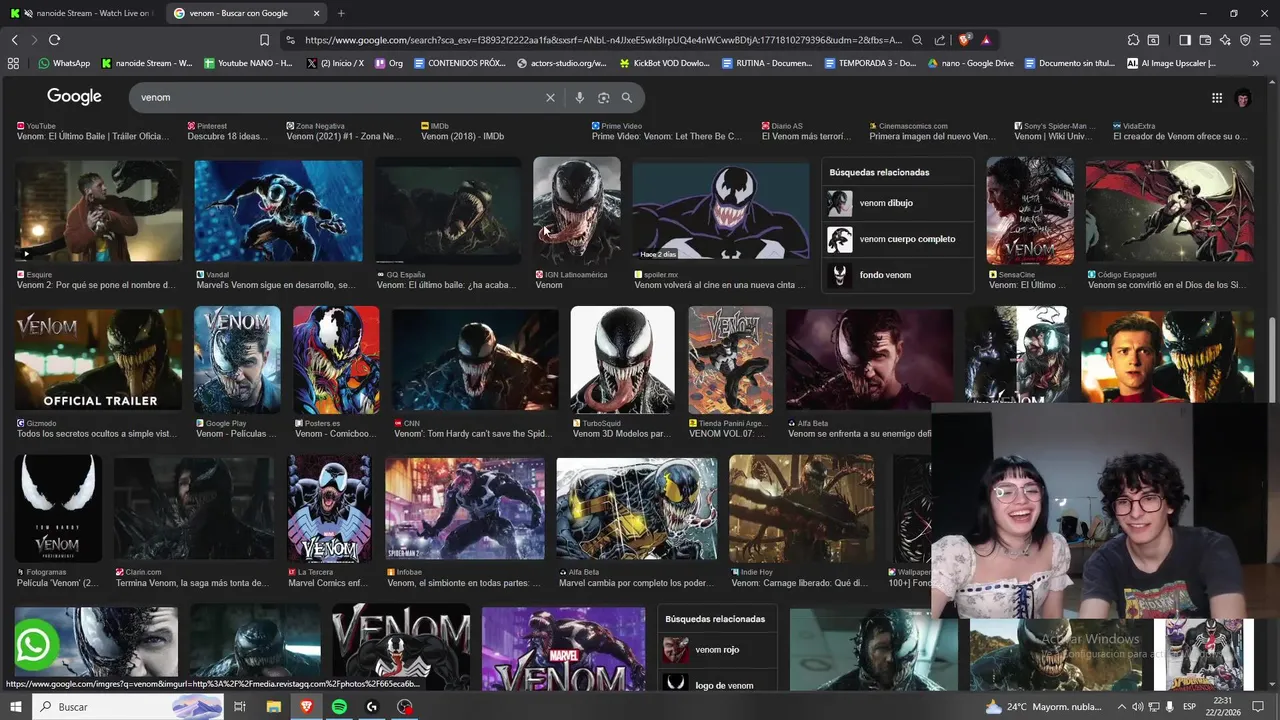1280x720 pixels.
Task: Open the Windows Start menu
Action: point(15,706)
